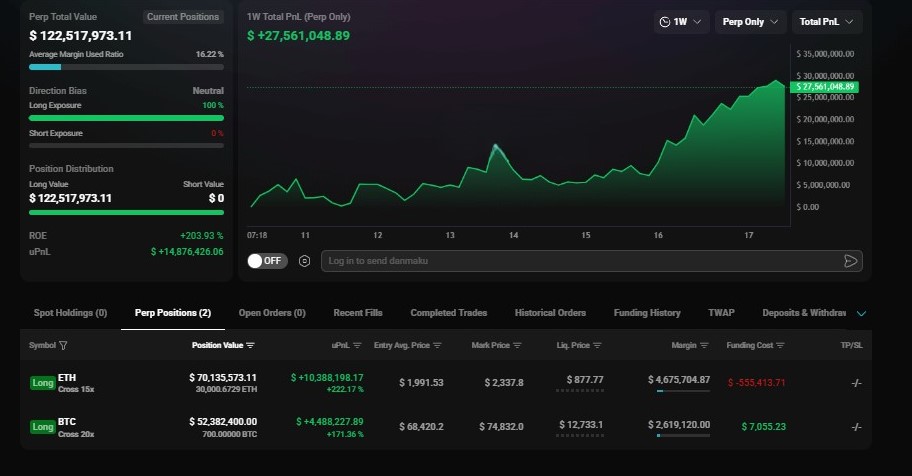This screenshot has width=912, height=476.
Task: Open the TWAP tab
Action: [721, 313]
